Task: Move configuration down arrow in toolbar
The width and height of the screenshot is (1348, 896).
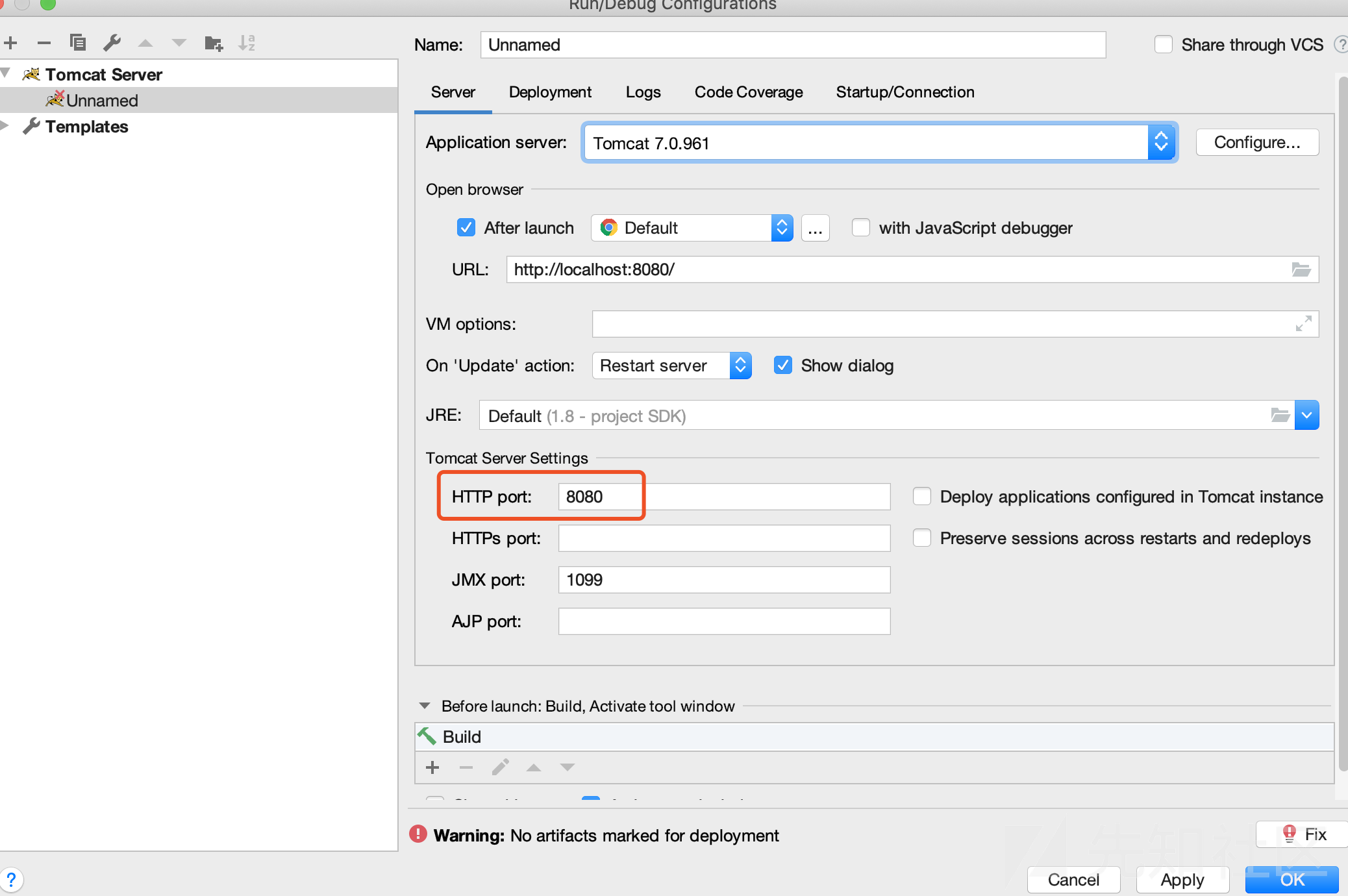Action: point(179,44)
